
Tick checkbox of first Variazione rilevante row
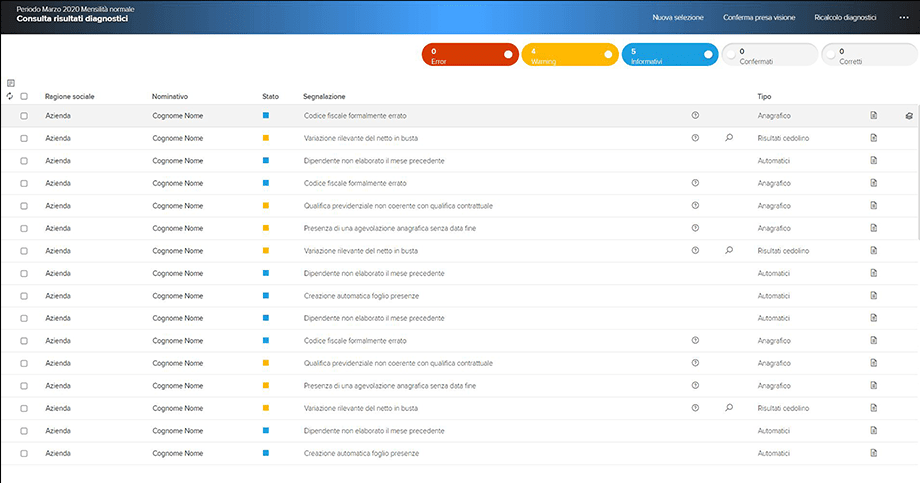(x=24, y=138)
